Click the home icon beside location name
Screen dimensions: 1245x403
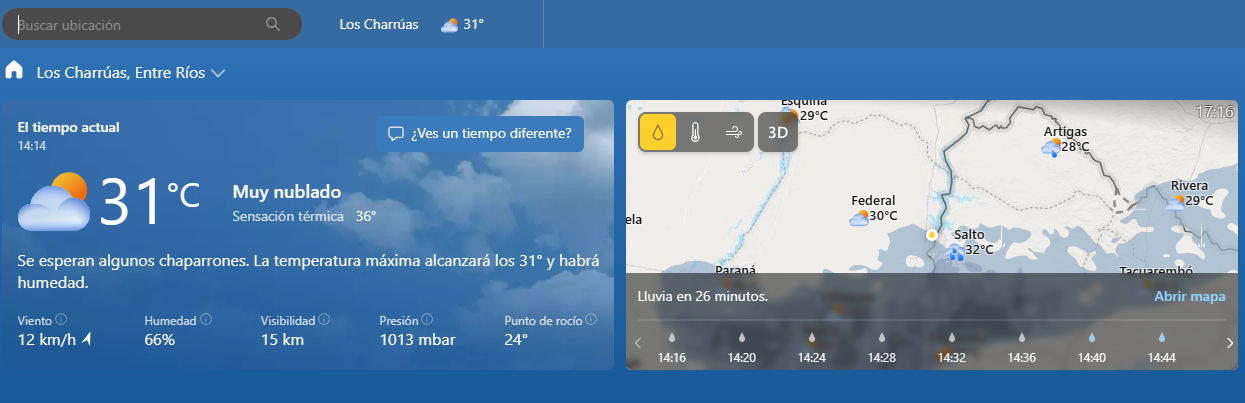[14, 71]
